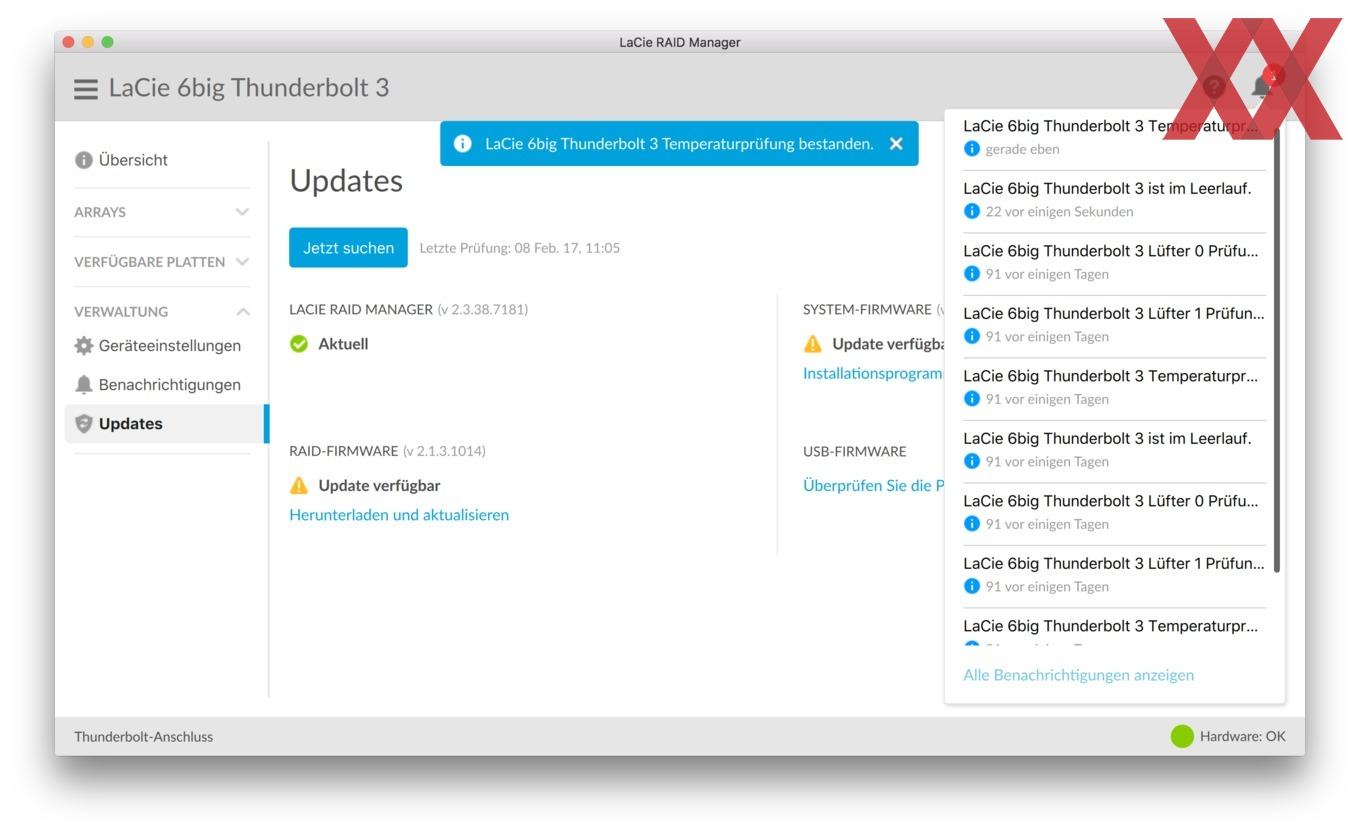Expand the ARRAYS section

tap(162, 212)
